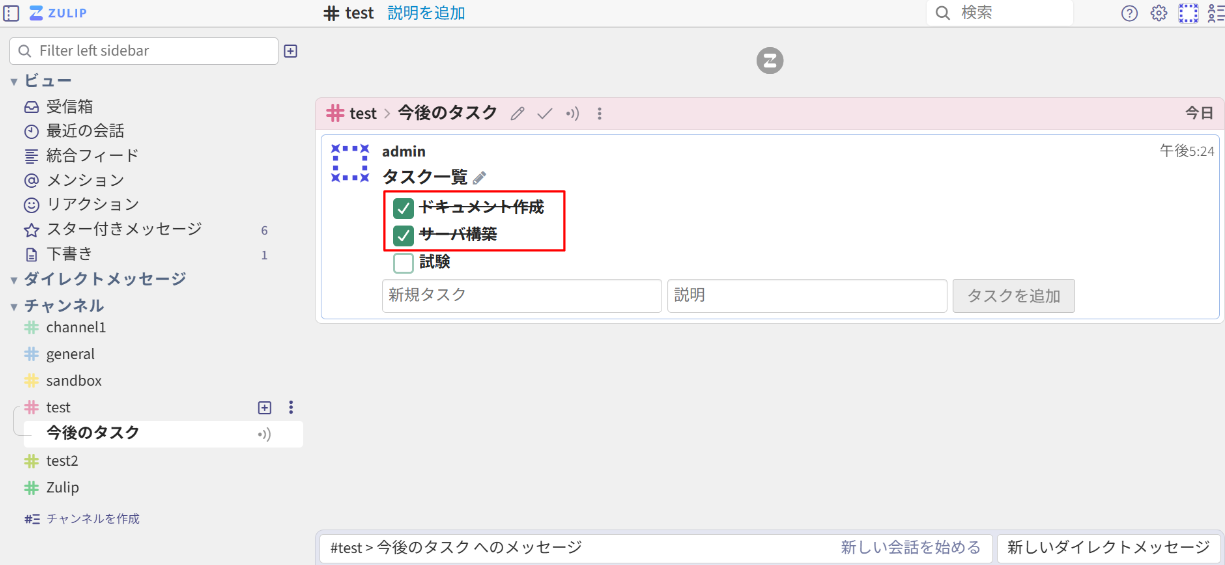Viewport: 1225px width, 565px height.
Task: Toggle the user list sidebar icon
Action: click(x=1216, y=13)
